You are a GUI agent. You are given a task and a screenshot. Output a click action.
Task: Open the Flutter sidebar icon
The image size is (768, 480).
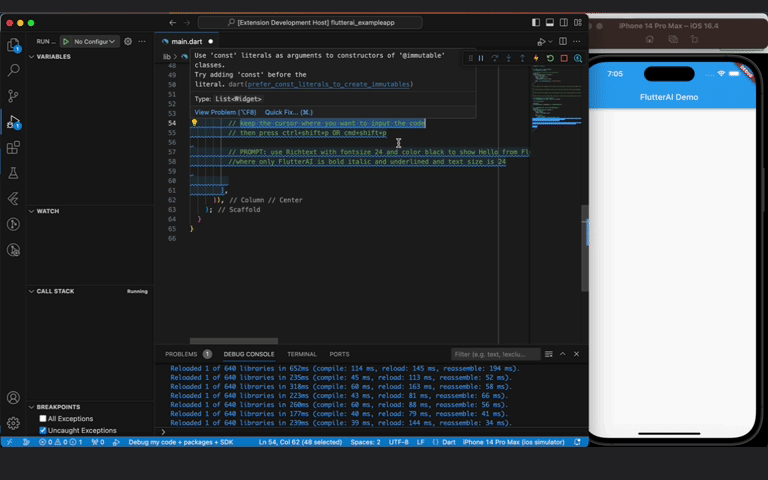[14, 198]
